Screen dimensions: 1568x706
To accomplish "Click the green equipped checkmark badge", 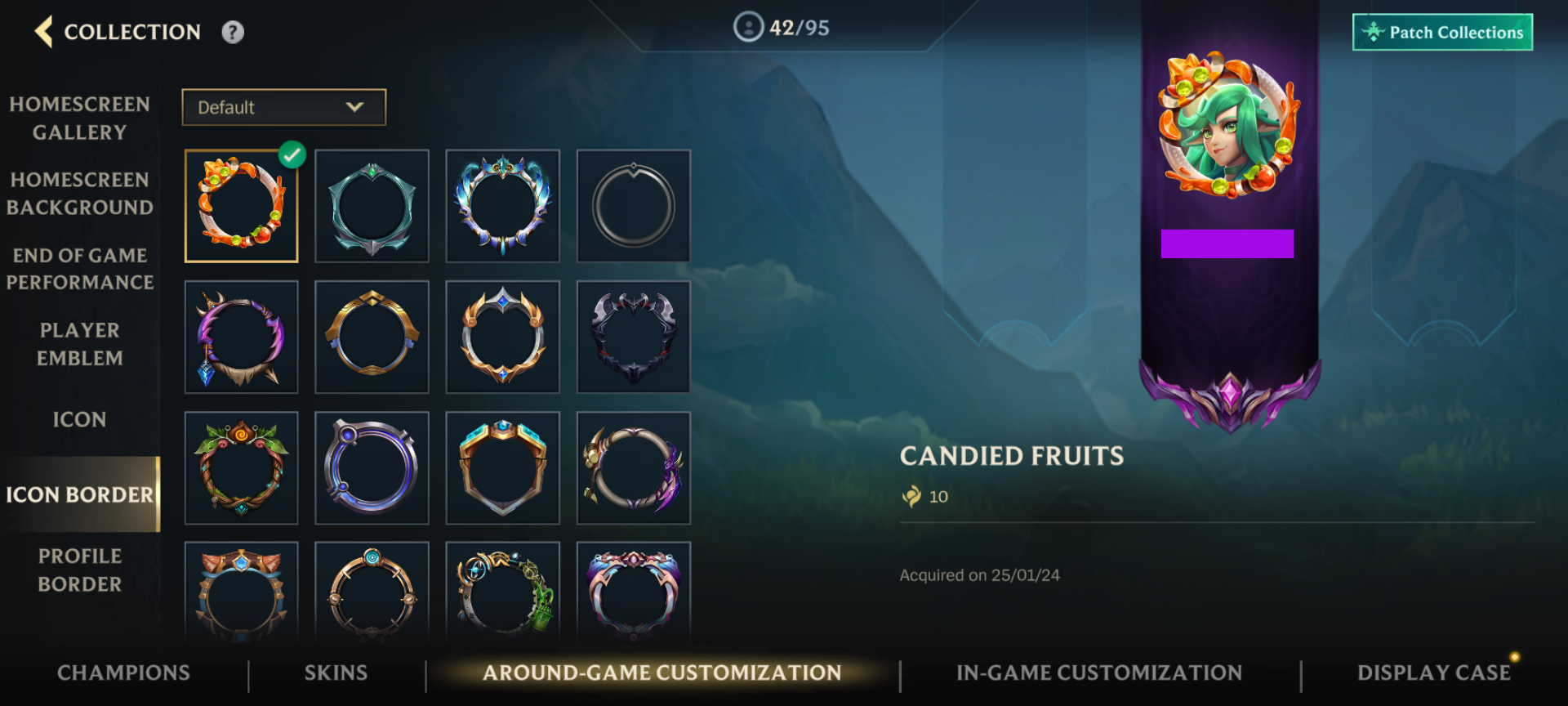I will point(292,154).
